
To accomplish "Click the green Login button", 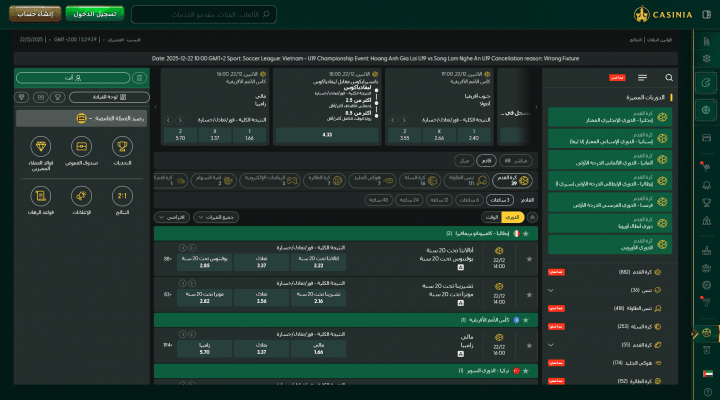I will click(95, 14).
